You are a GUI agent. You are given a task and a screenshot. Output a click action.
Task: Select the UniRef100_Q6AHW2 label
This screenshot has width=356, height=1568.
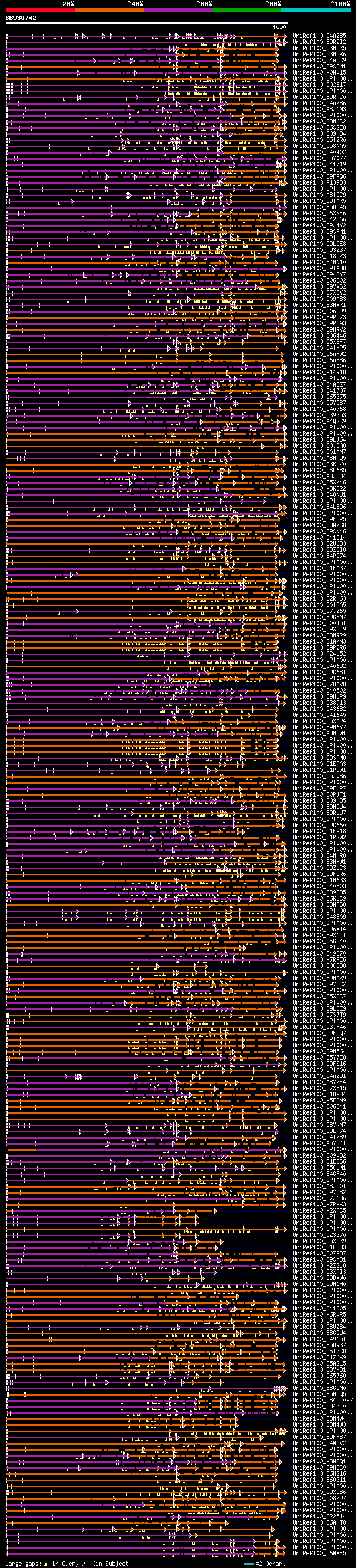pyautogui.click(x=319, y=354)
